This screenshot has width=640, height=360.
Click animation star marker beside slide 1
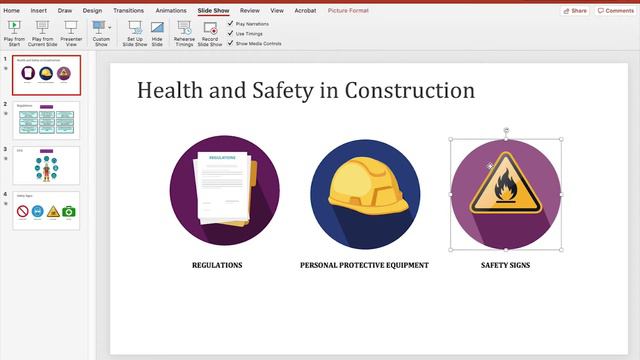(6, 69)
